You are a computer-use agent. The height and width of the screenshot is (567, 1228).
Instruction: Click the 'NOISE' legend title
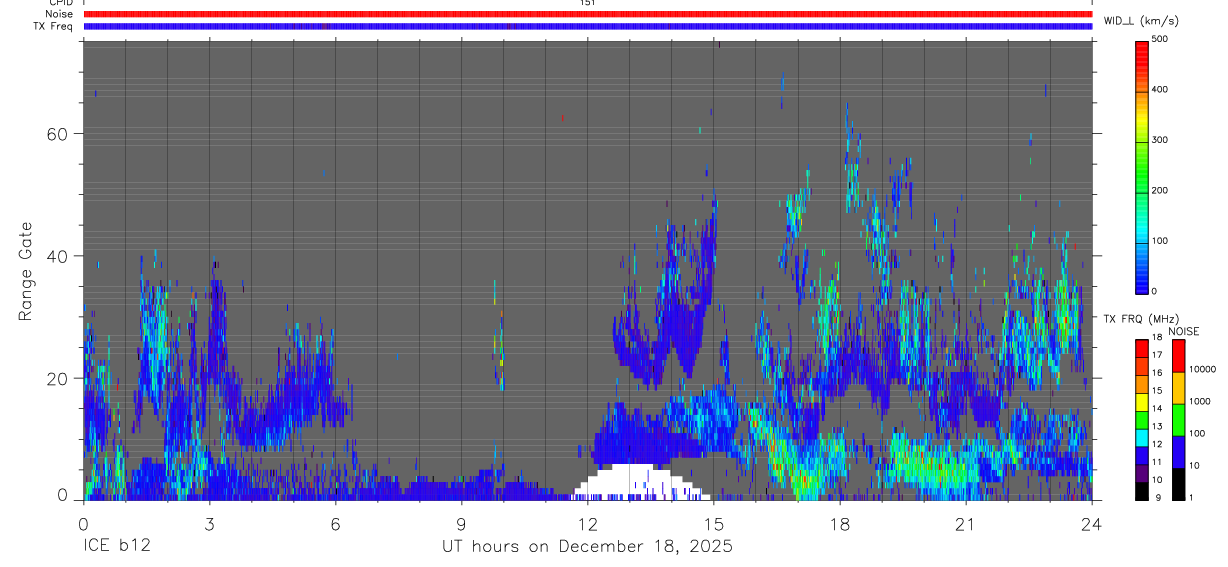(1184, 331)
